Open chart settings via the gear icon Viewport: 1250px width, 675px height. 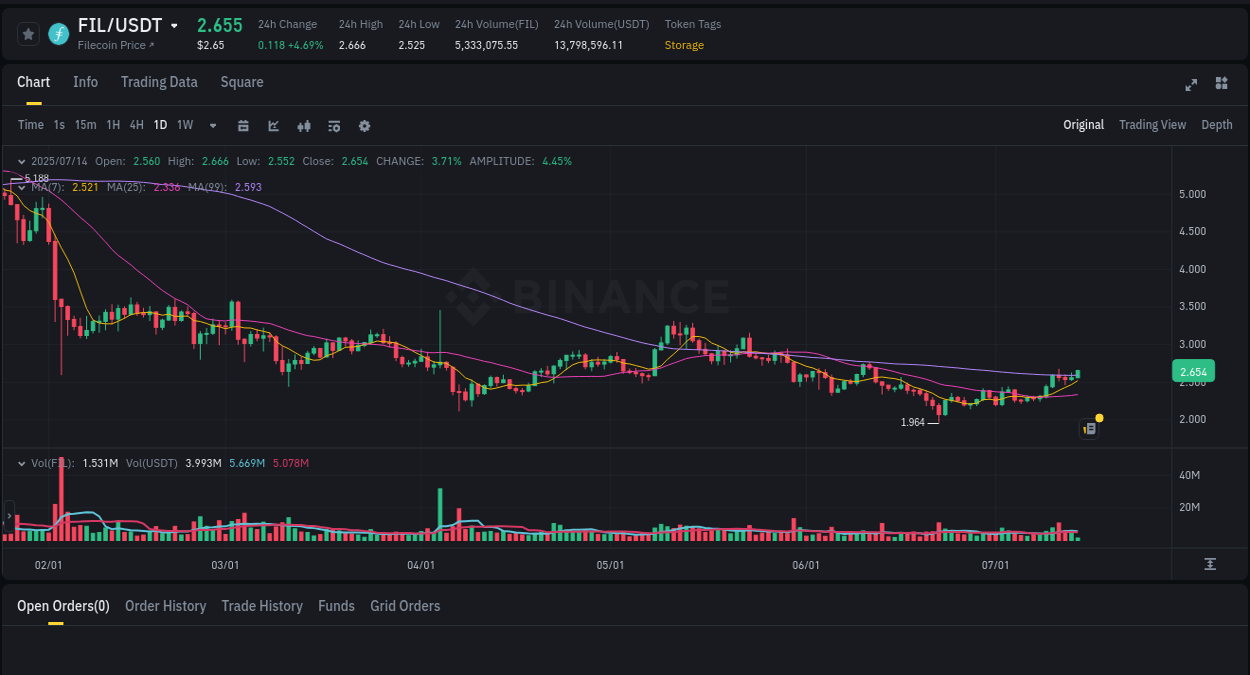[x=363, y=125]
